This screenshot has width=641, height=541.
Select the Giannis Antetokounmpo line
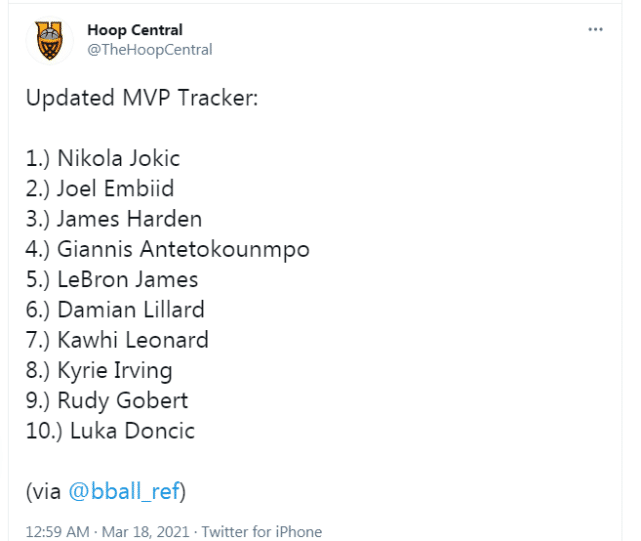point(168,249)
